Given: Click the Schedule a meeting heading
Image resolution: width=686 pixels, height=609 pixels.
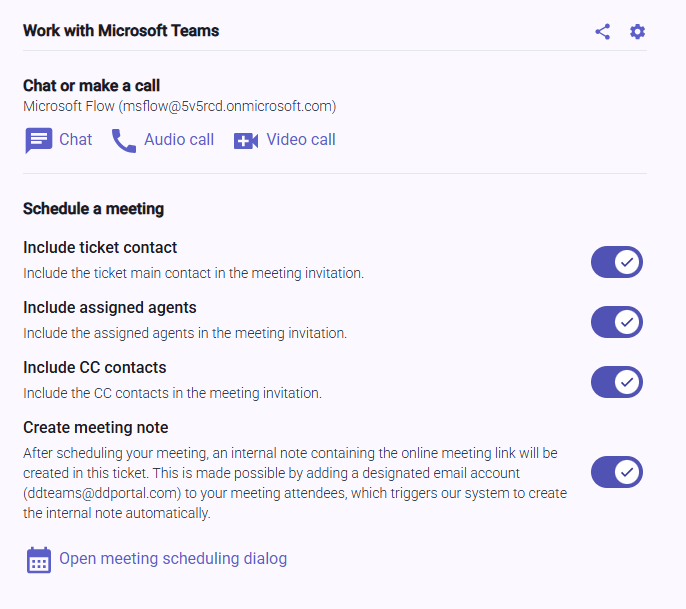Looking at the screenshot, I should click(x=93, y=209).
